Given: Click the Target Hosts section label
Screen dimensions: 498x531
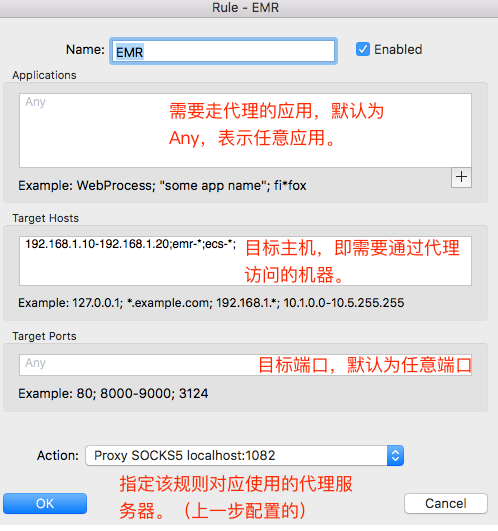Looking at the screenshot, I should coord(46,218).
